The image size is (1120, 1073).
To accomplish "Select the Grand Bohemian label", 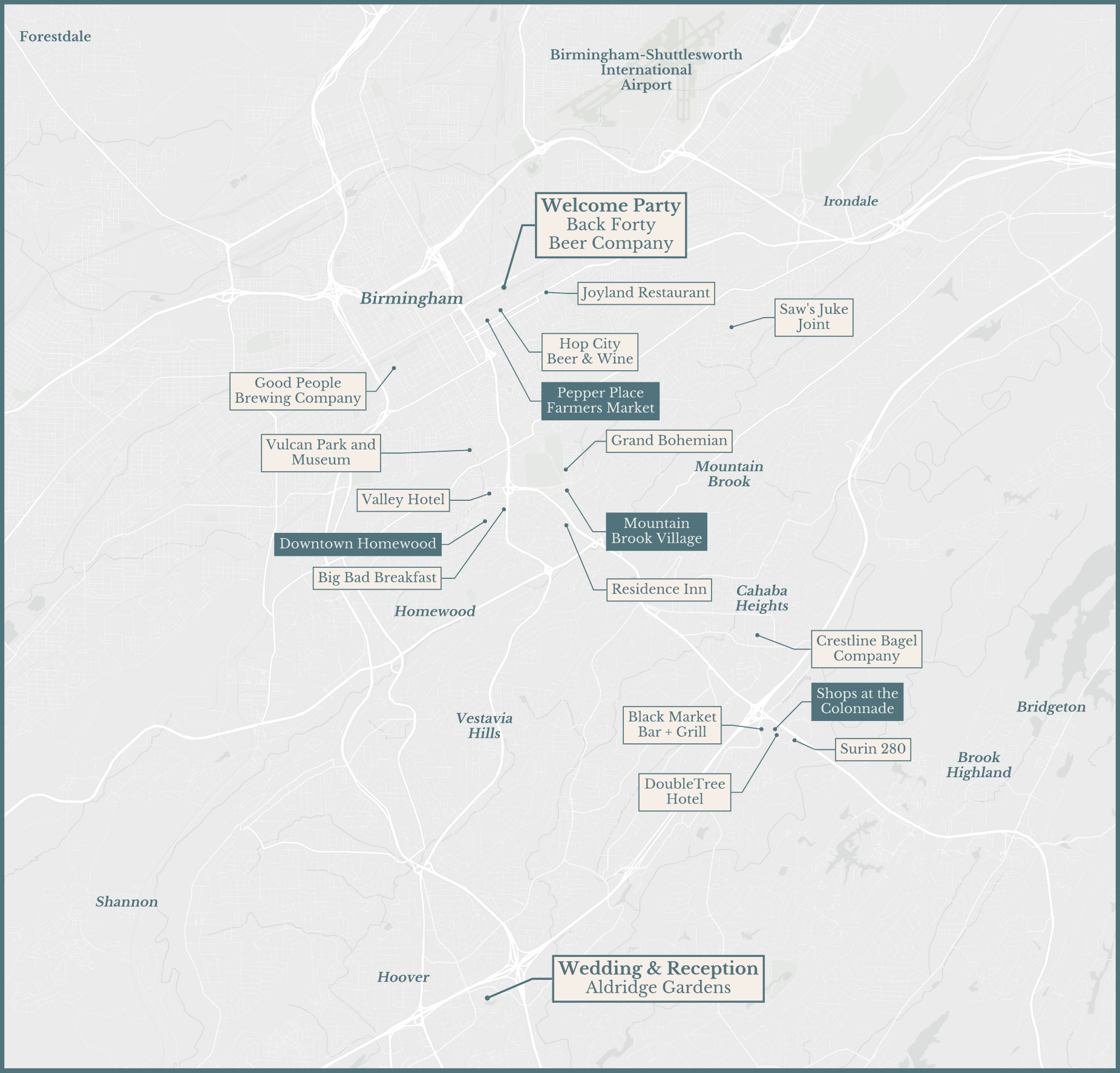I will click(x=669, y=441).
